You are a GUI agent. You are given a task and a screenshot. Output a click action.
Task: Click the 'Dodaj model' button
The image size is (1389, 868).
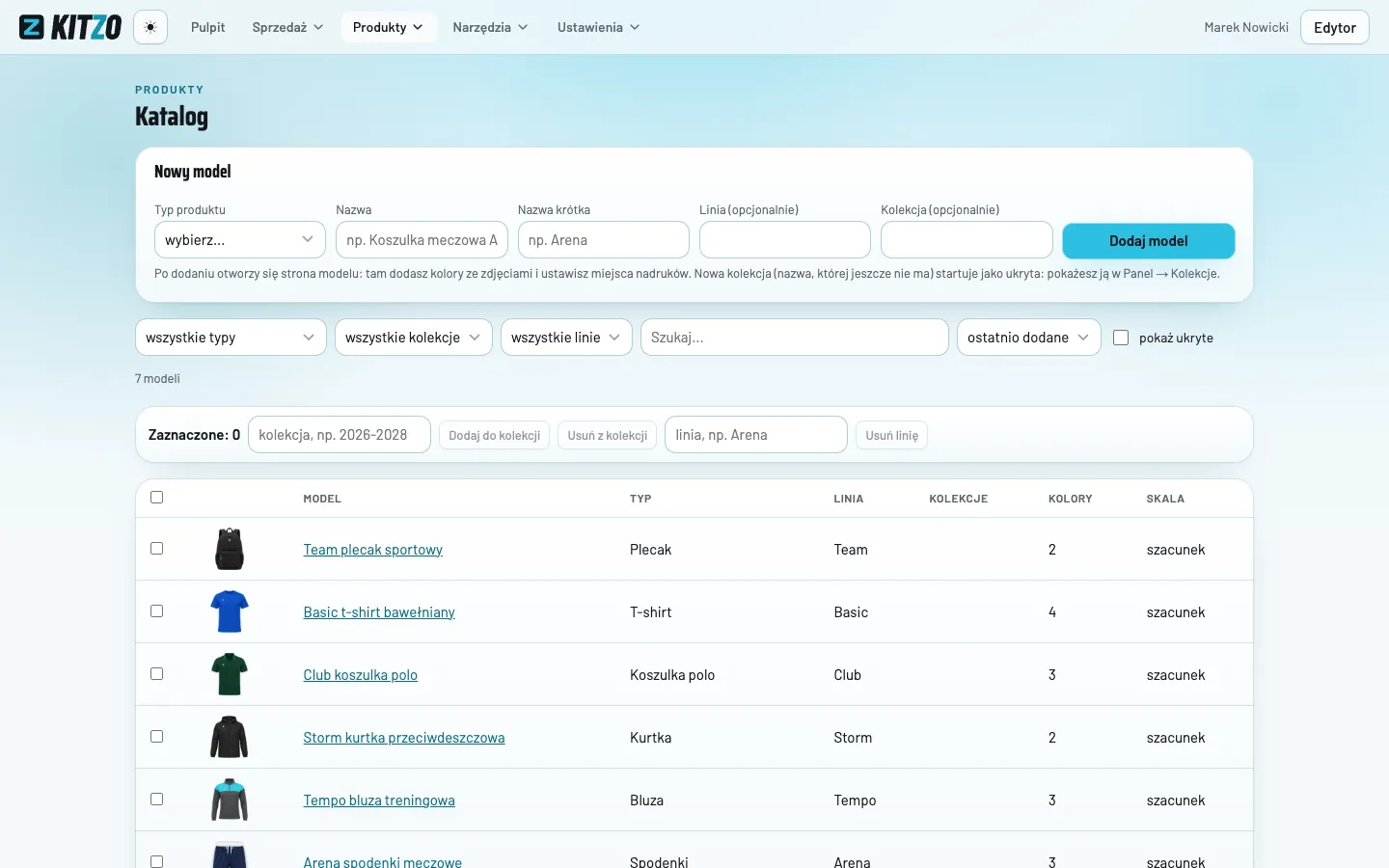(x=1149, y=241)
